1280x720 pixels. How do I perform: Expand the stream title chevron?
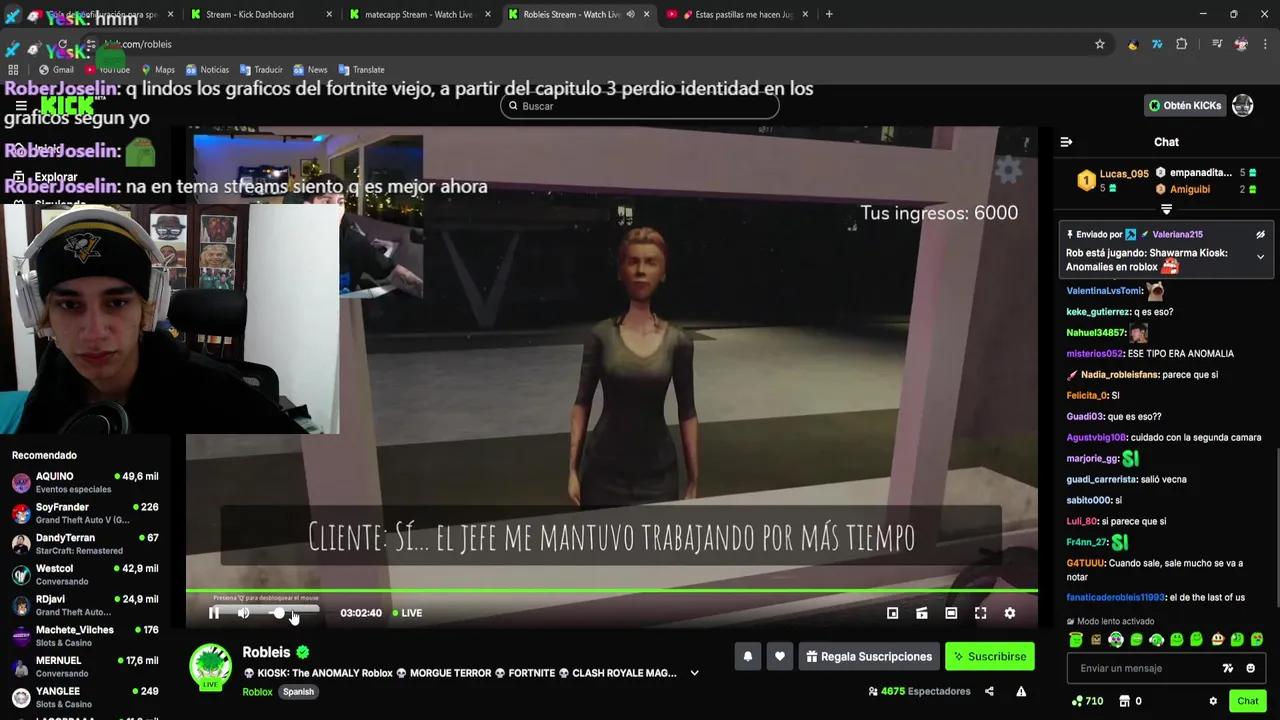694,673
